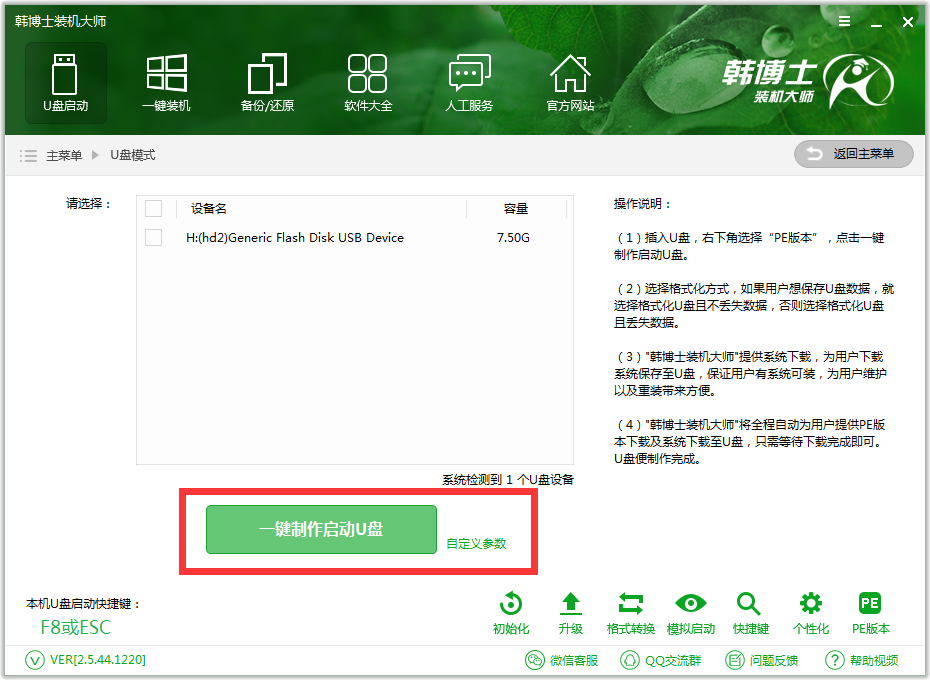Open the hamburger menu in the title bar
This screenshot has width=930, height=680.
[x=845, y=21]
